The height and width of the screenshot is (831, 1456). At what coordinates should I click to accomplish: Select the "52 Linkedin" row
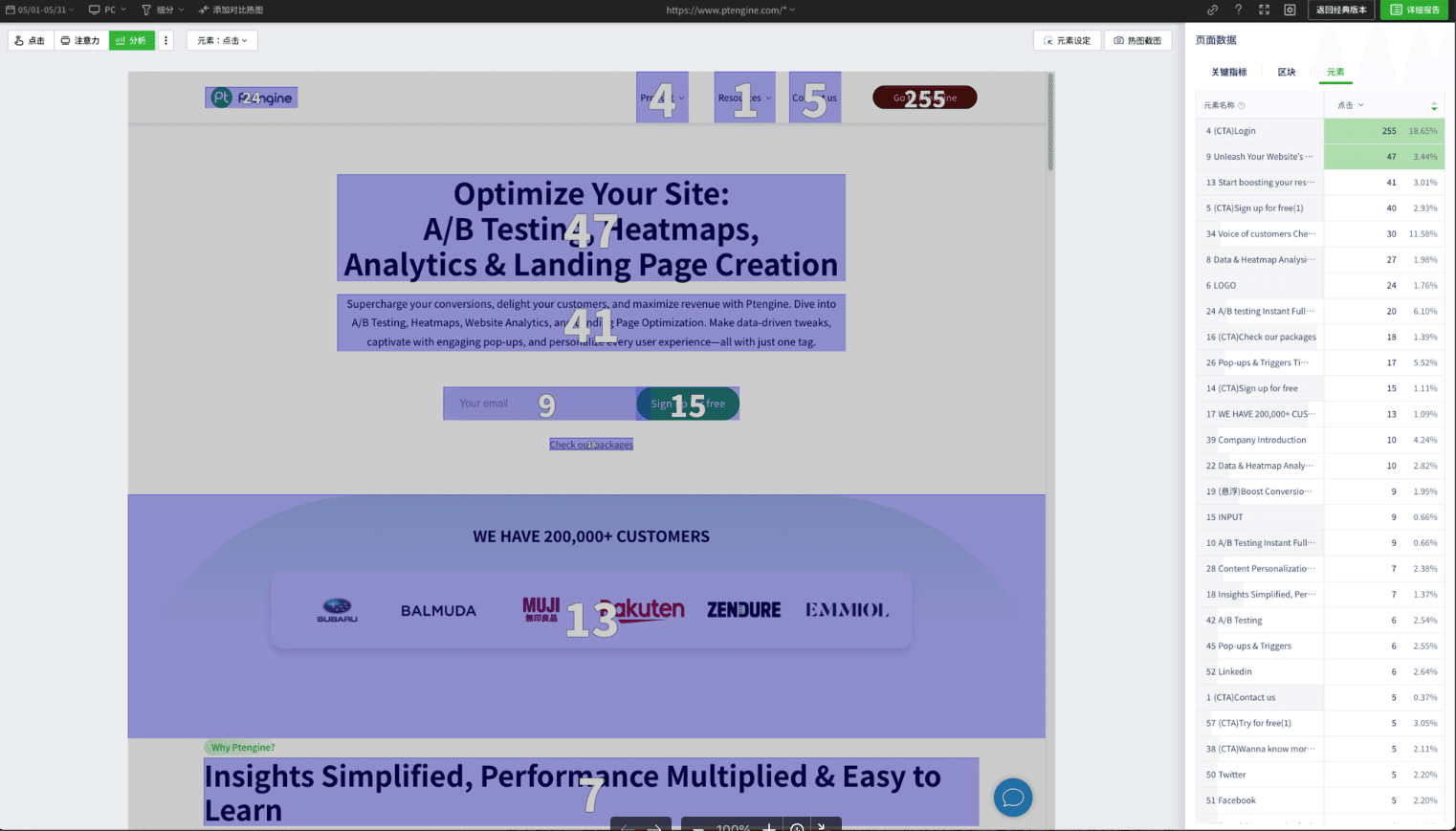point(1320,672)
